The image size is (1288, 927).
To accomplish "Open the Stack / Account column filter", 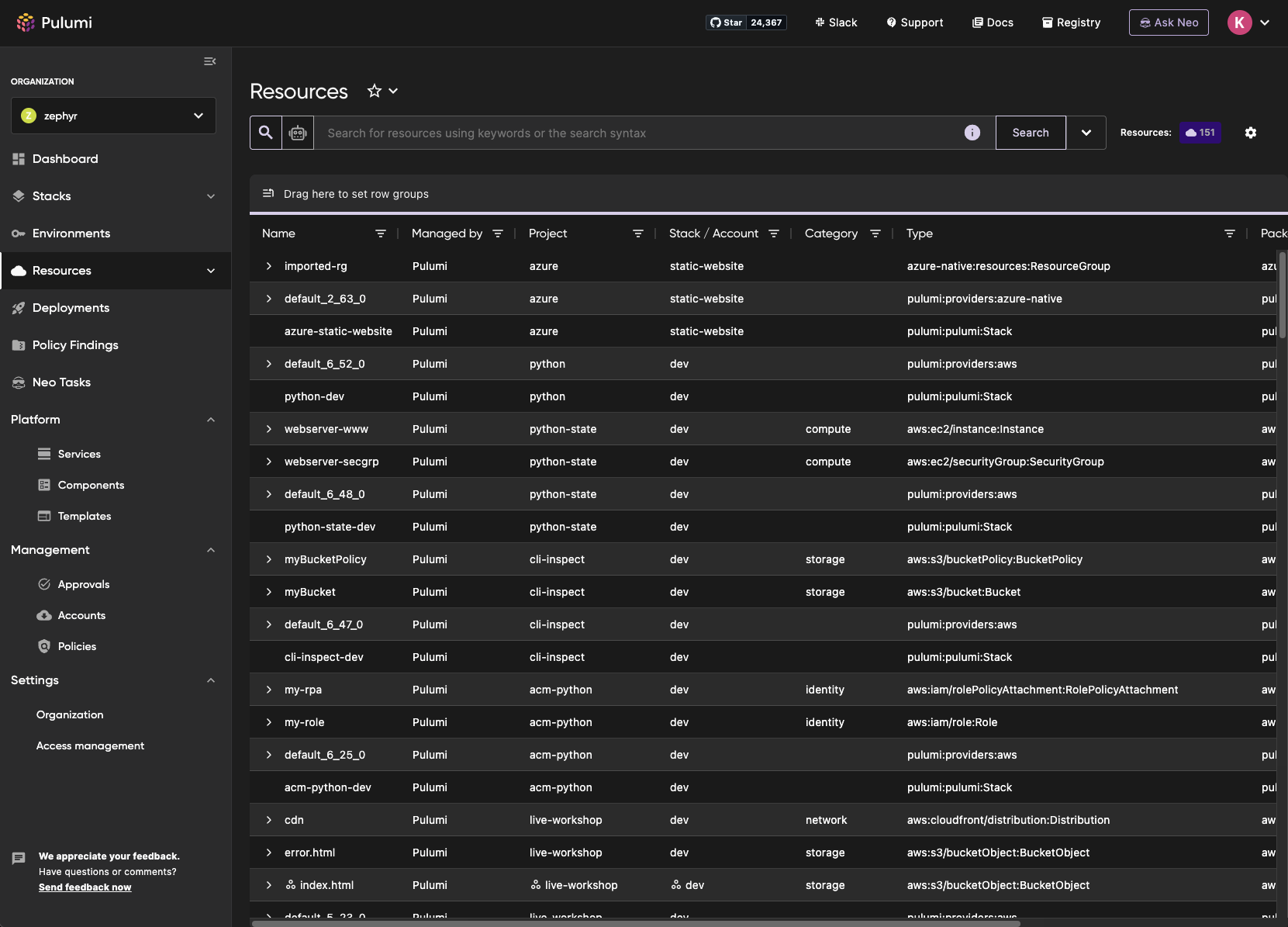I will point(774,233).
